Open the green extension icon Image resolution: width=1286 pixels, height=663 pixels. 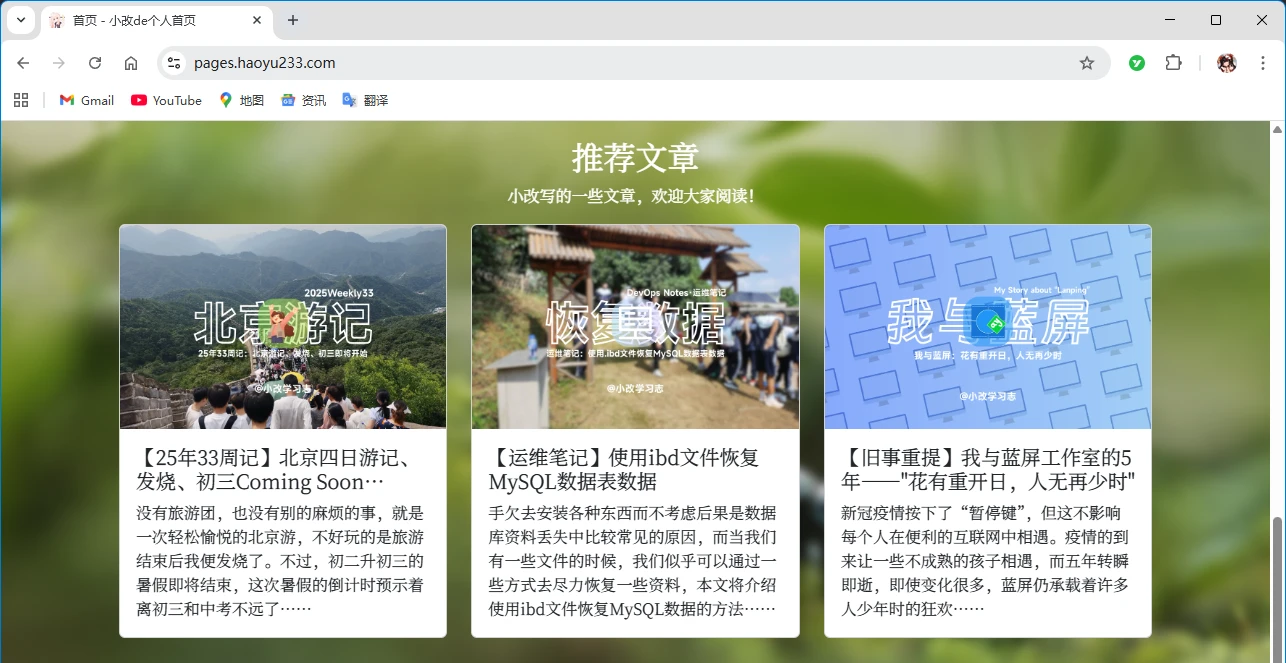tap(1137, 63)
